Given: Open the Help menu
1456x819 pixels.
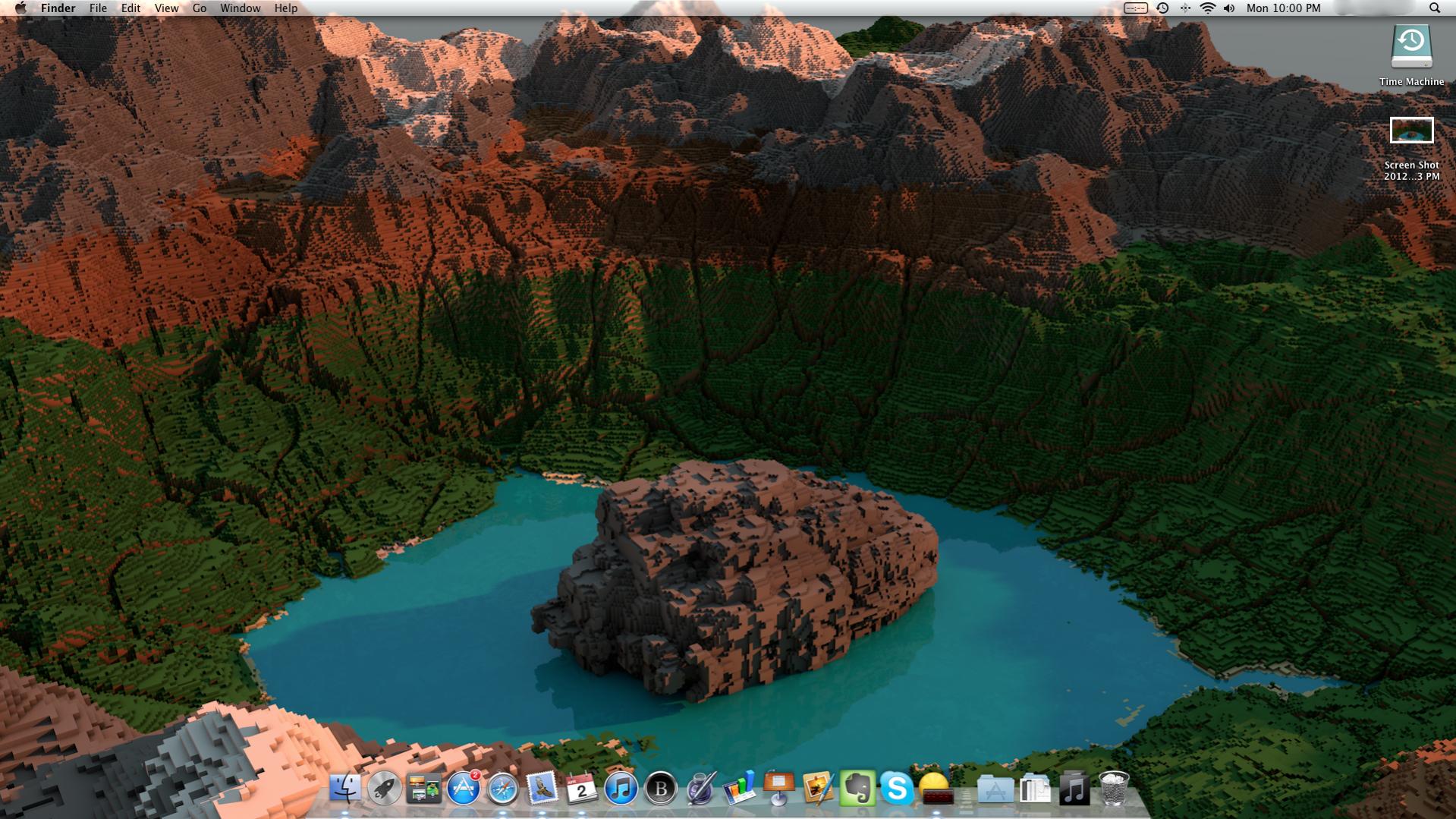Looking at the screenshot, I should (286, 8).
